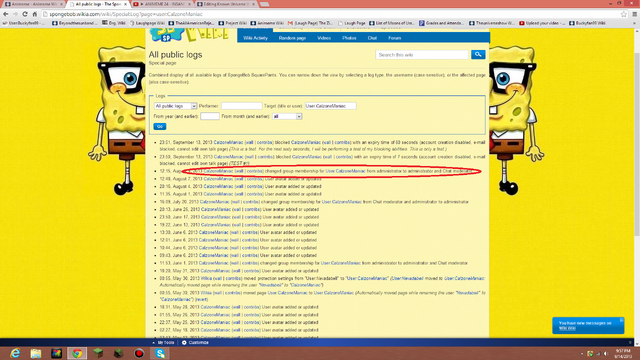
Task: Click the SpongeBob wiki logo
Action: coord(189,35)
